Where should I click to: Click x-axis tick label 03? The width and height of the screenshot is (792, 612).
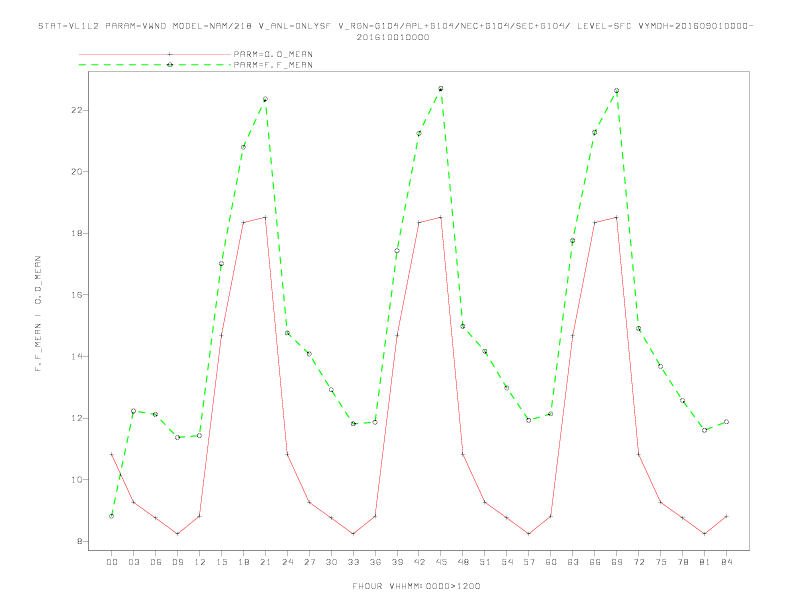point(133,562)
